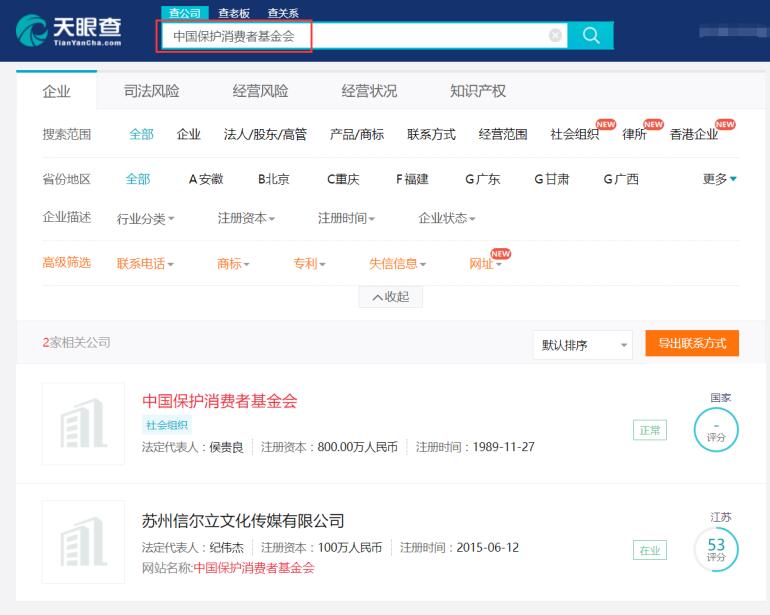Open the 司法风险 tab

tap(151, 91)
